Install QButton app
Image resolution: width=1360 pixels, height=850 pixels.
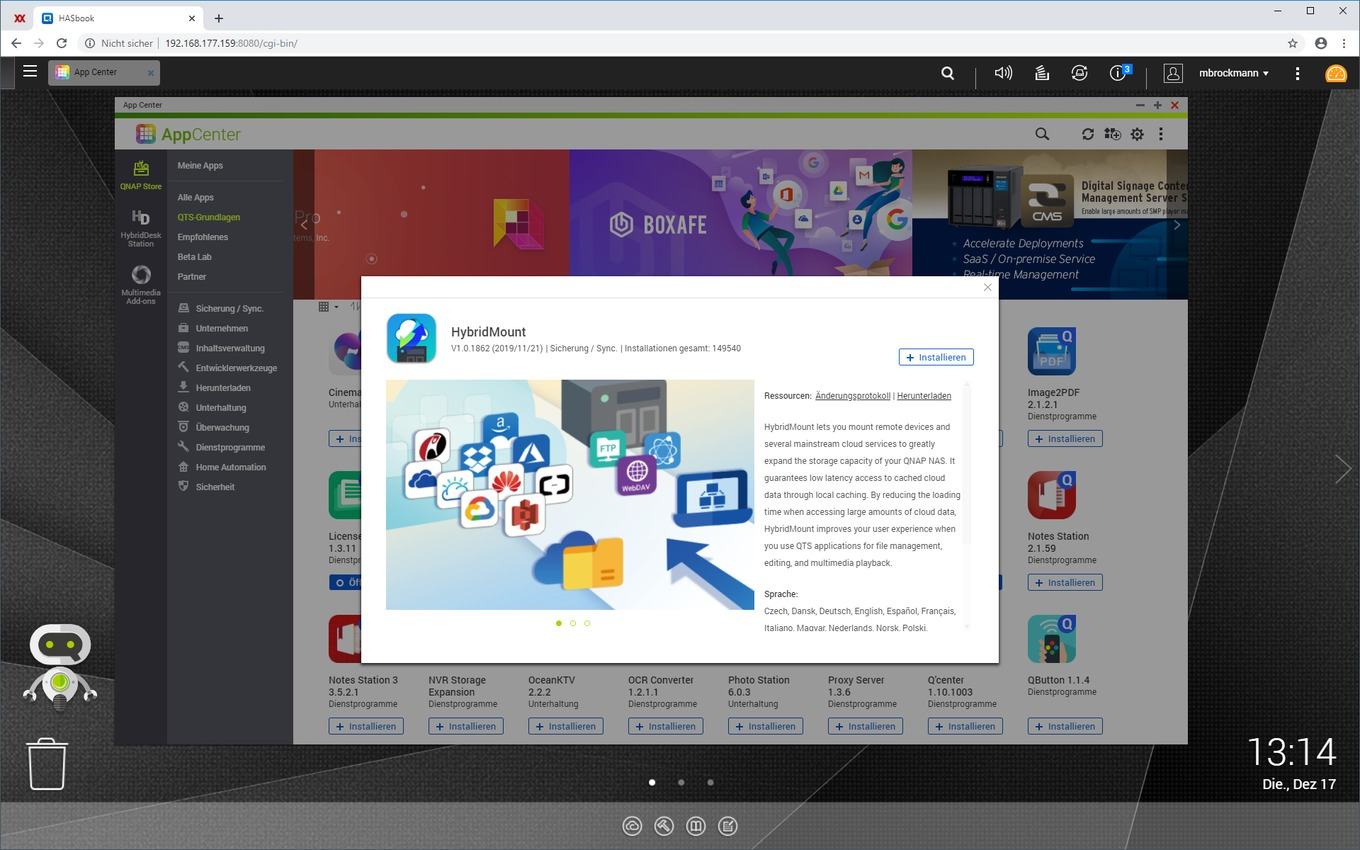[1065, 727]
